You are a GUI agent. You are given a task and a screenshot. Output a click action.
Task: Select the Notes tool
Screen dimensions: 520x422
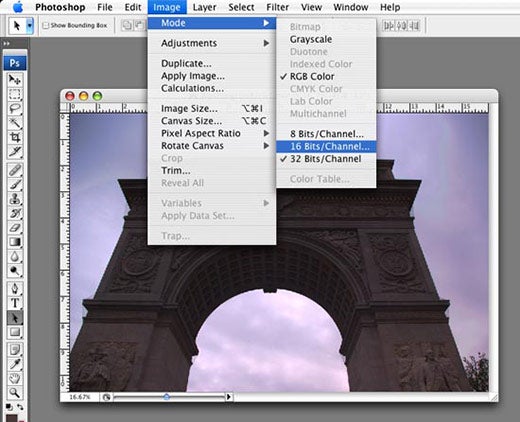tap(15, 349)
